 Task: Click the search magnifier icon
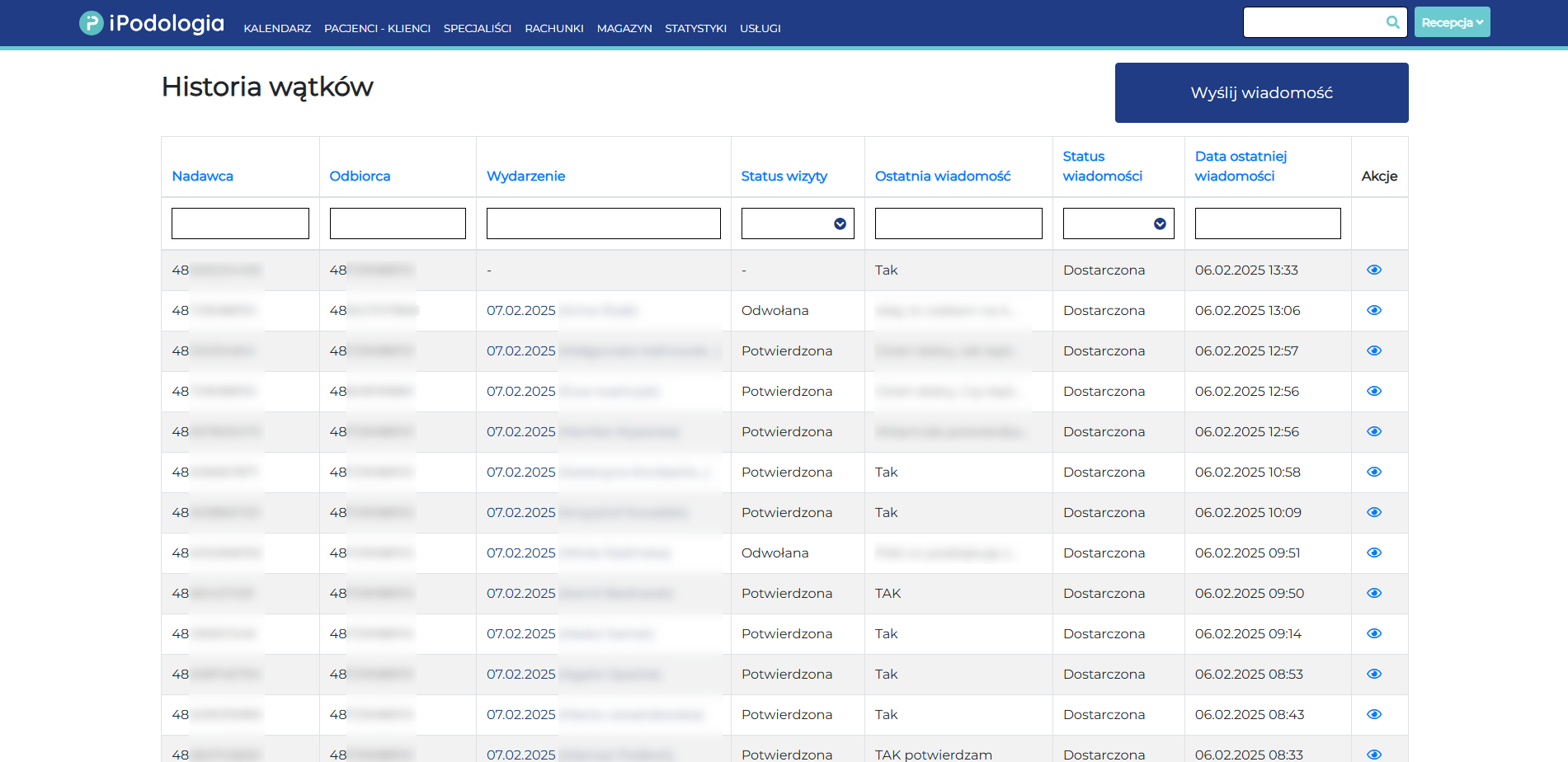pyautogui.click(x=1392, y=22)
